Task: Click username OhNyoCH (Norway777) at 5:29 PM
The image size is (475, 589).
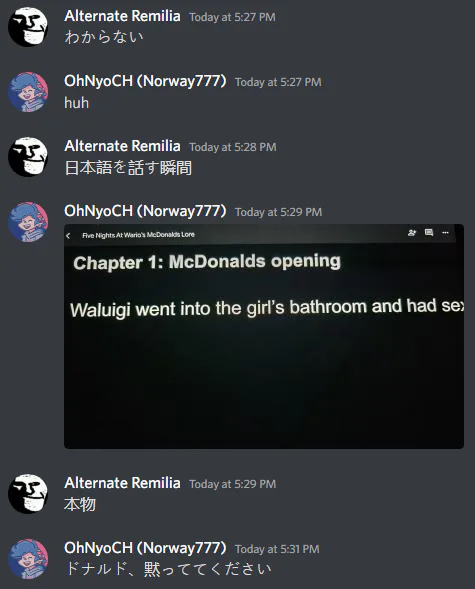Action: click(x=145, y=211)
